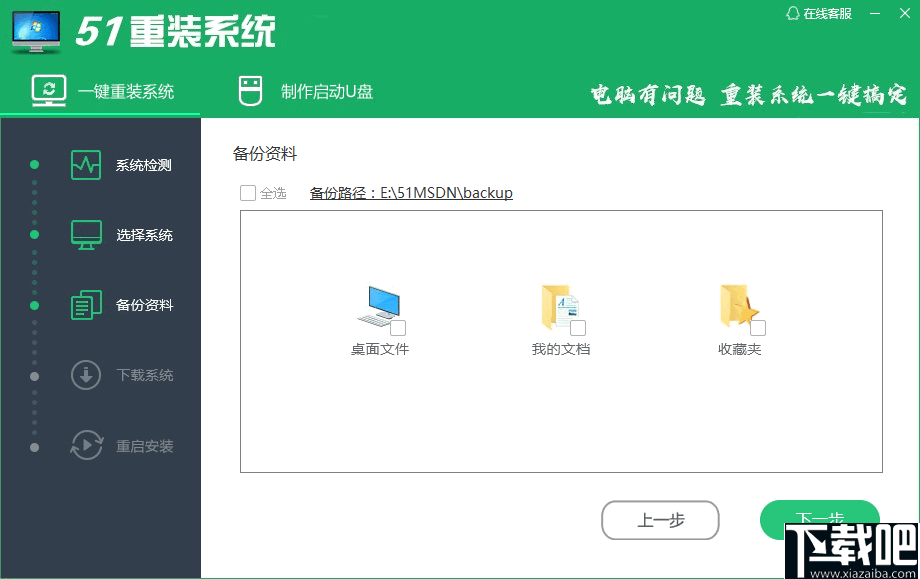The image size is (920, 579).
Task: Click progress dot beside 选择系统
Action: [x=35, y=235]
